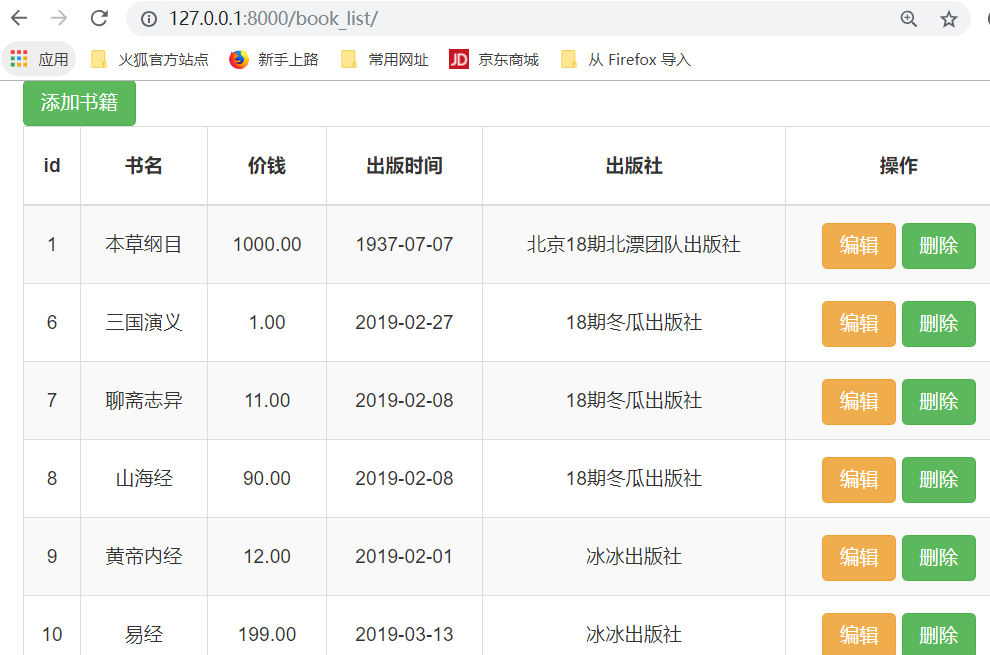Select the book name 本草纲目

144,244
